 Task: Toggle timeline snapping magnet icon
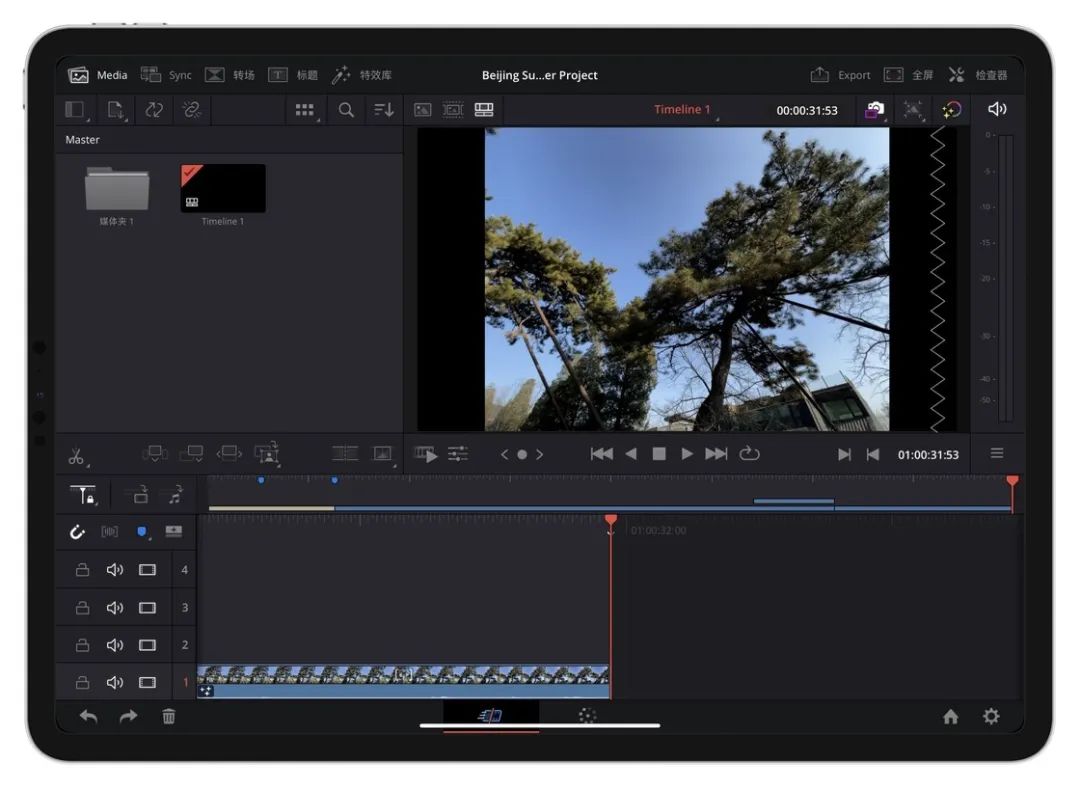(x=78, y=532)
